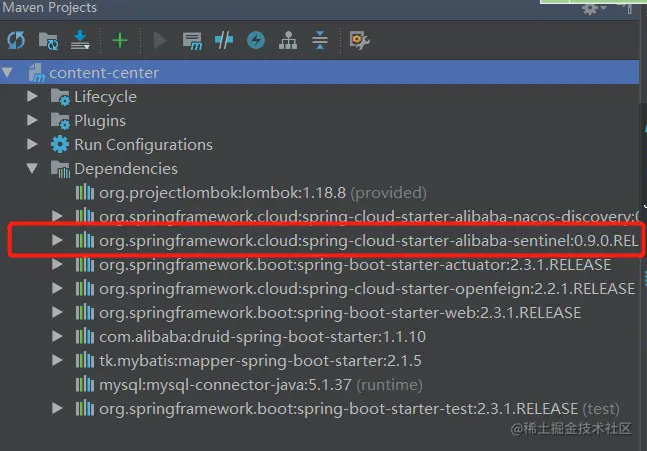Screen dimensions: 647x451
Task: Click Reimport All Maven Projects icon
Action: 16,40
